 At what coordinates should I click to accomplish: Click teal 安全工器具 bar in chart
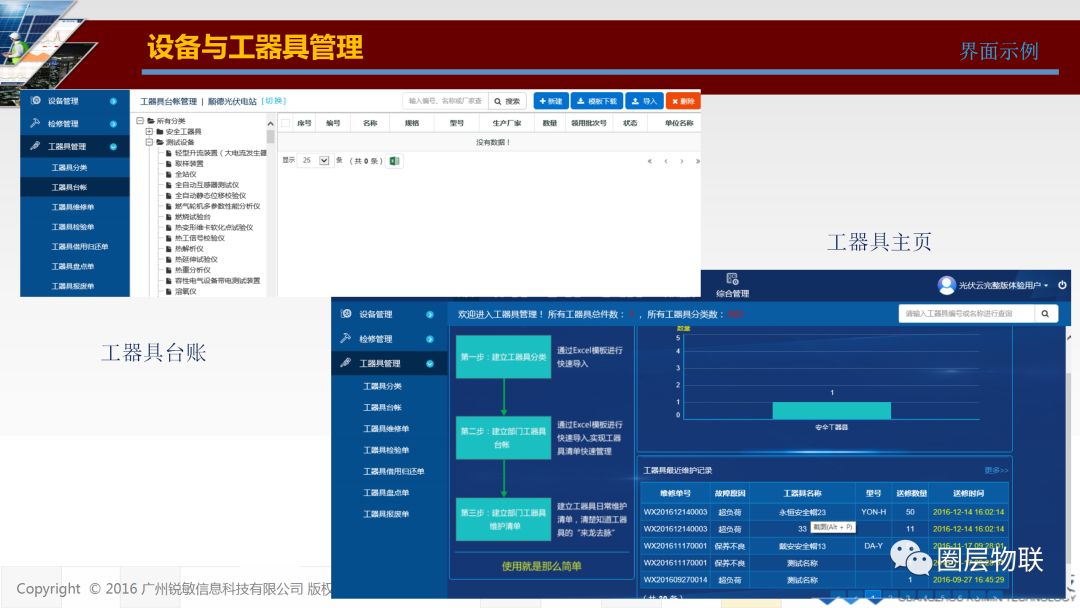click(x=831, y=410)
